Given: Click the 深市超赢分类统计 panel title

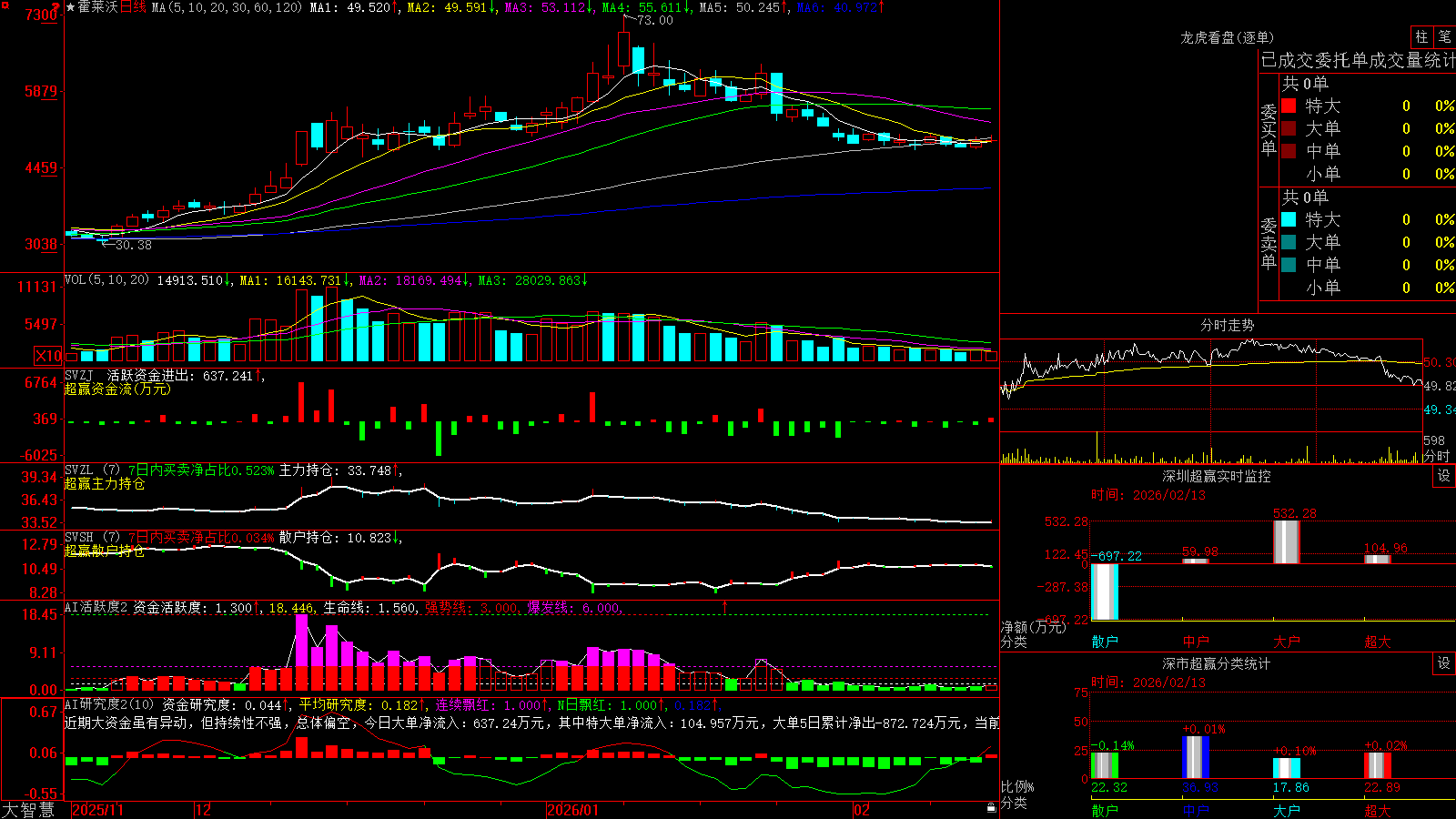Looking at the screenshot, I should click(x=1217, y=663).
